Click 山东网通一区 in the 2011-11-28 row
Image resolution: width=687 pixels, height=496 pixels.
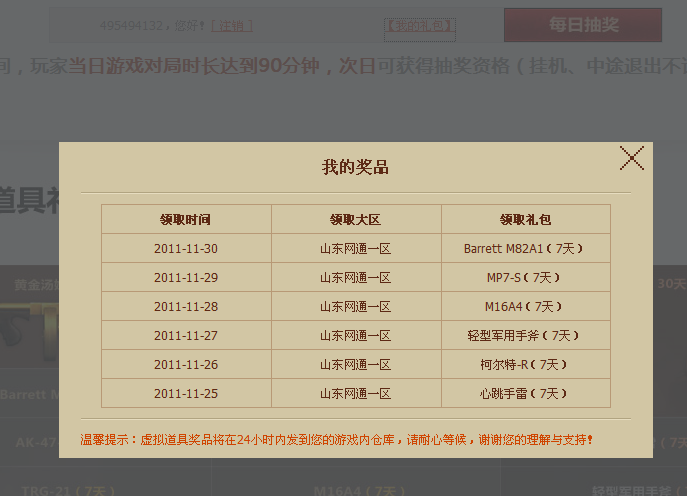pos(355,306)
